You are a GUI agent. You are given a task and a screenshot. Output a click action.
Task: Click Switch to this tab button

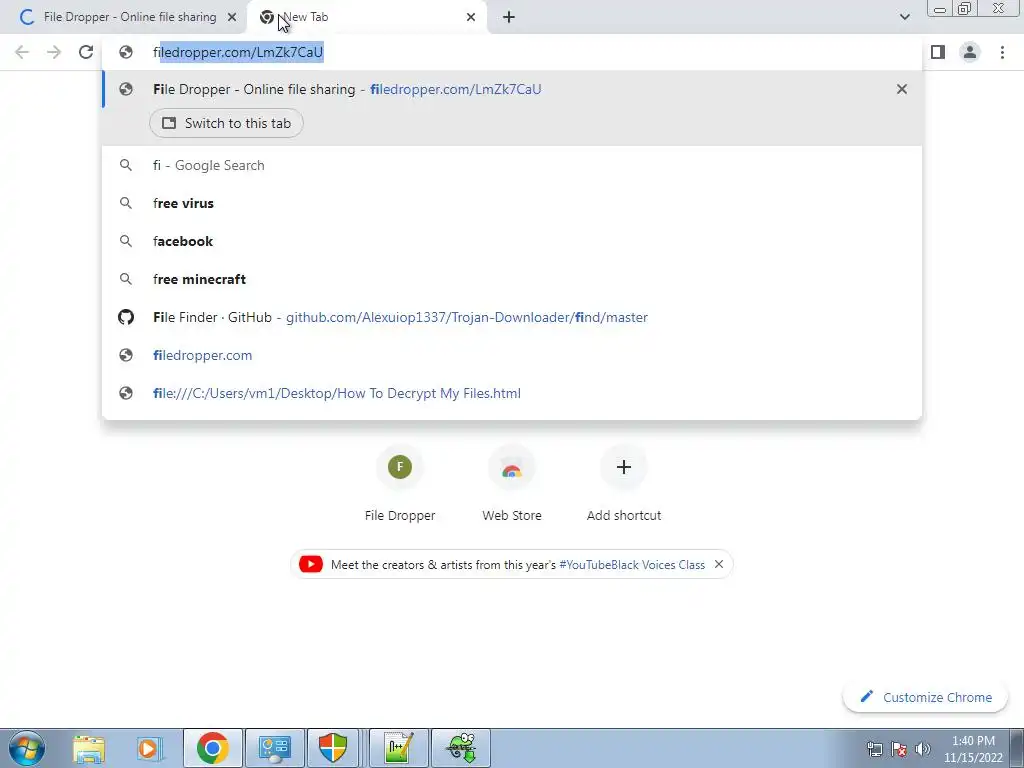(226, 123)
